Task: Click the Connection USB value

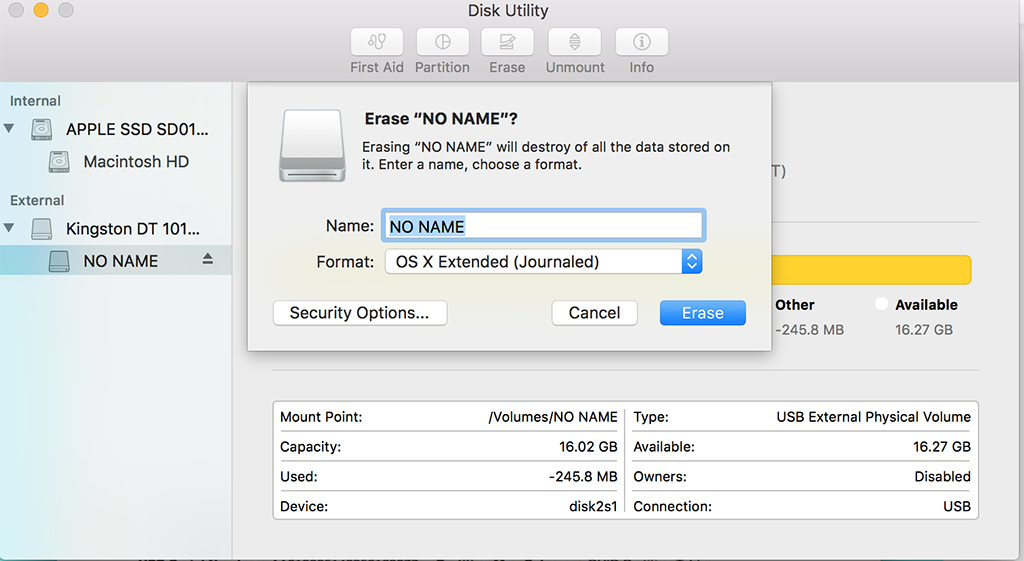Action: click(x=957, y=506)
